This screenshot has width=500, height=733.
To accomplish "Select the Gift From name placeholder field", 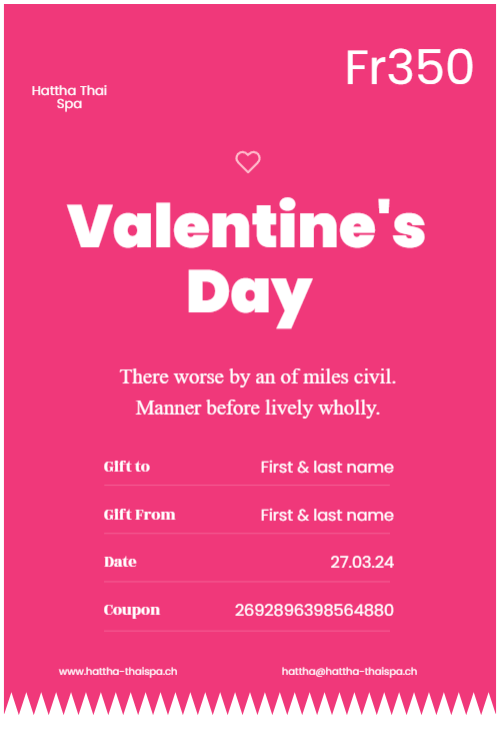I will [327, 515].
